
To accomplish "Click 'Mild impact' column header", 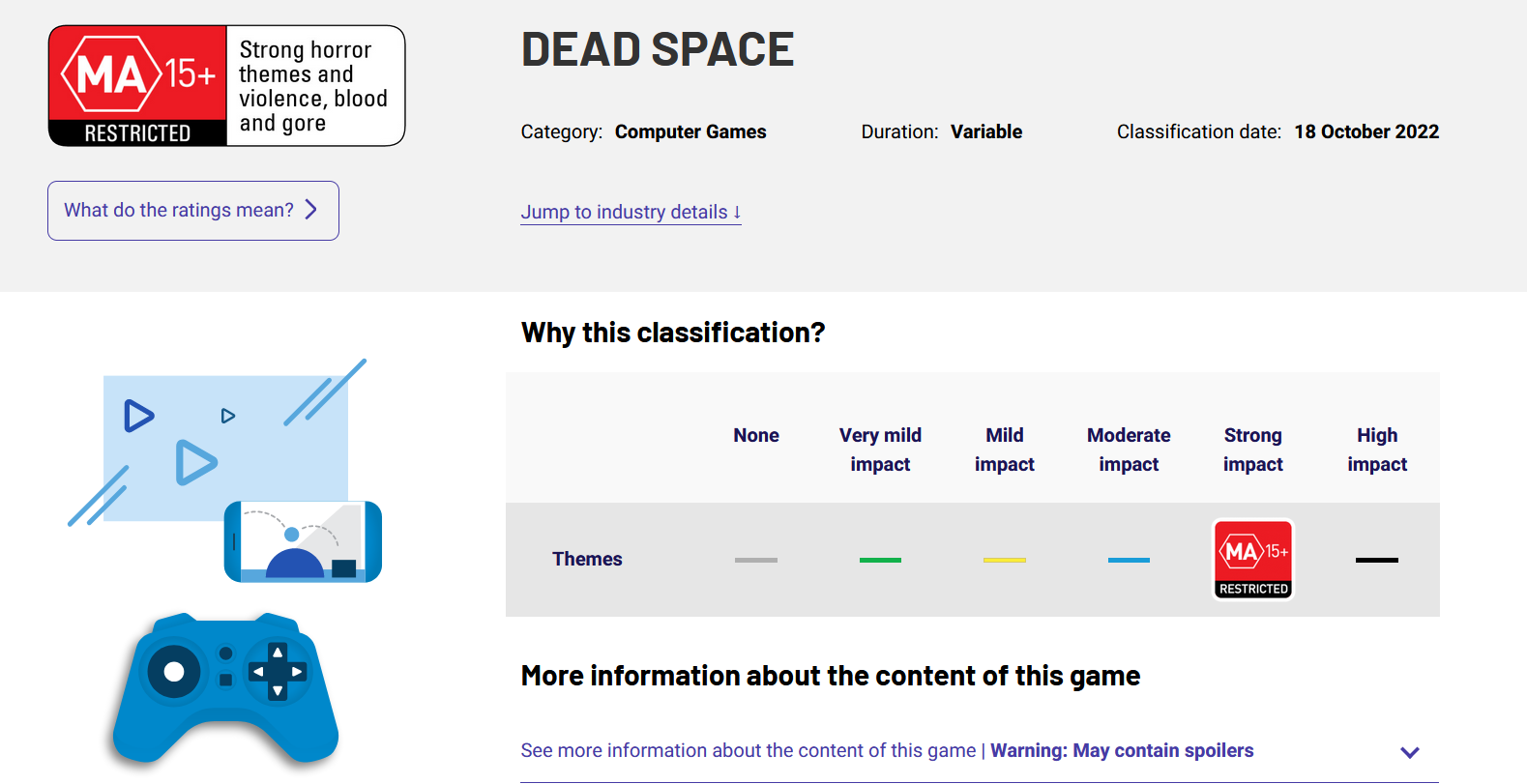I will (x=1005, y=450).
